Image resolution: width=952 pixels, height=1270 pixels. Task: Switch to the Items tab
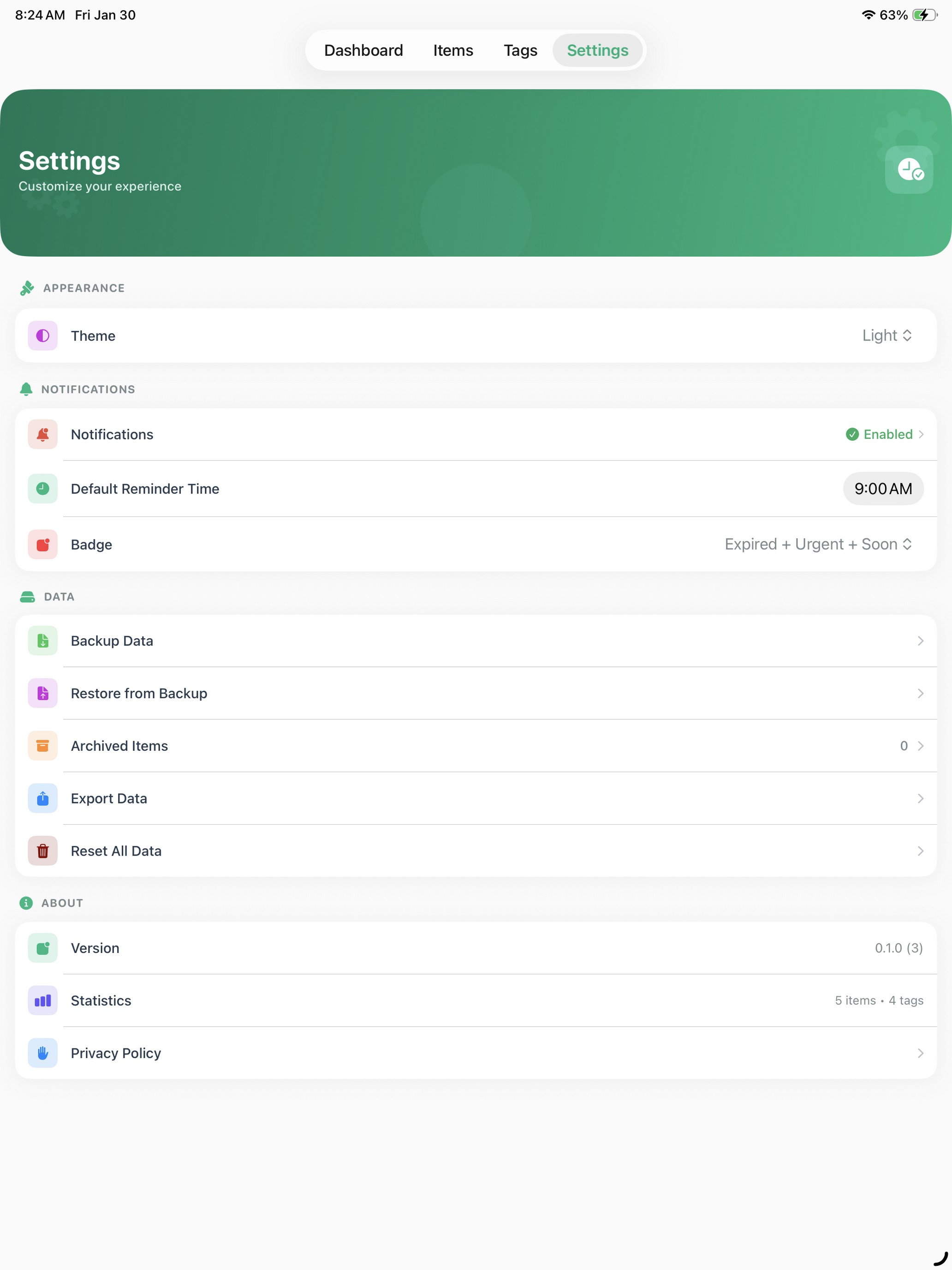tap(453, 50)
